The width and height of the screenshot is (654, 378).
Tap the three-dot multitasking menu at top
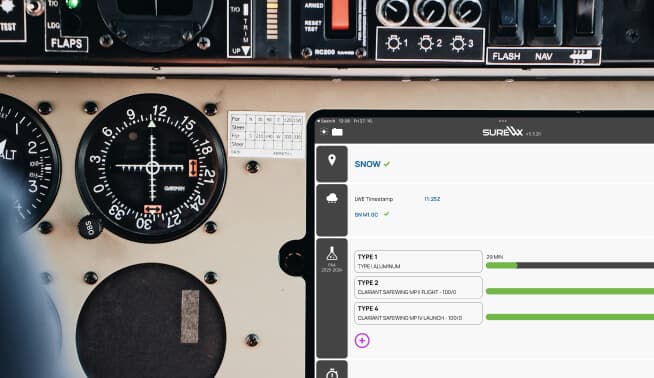click(502, 121)
